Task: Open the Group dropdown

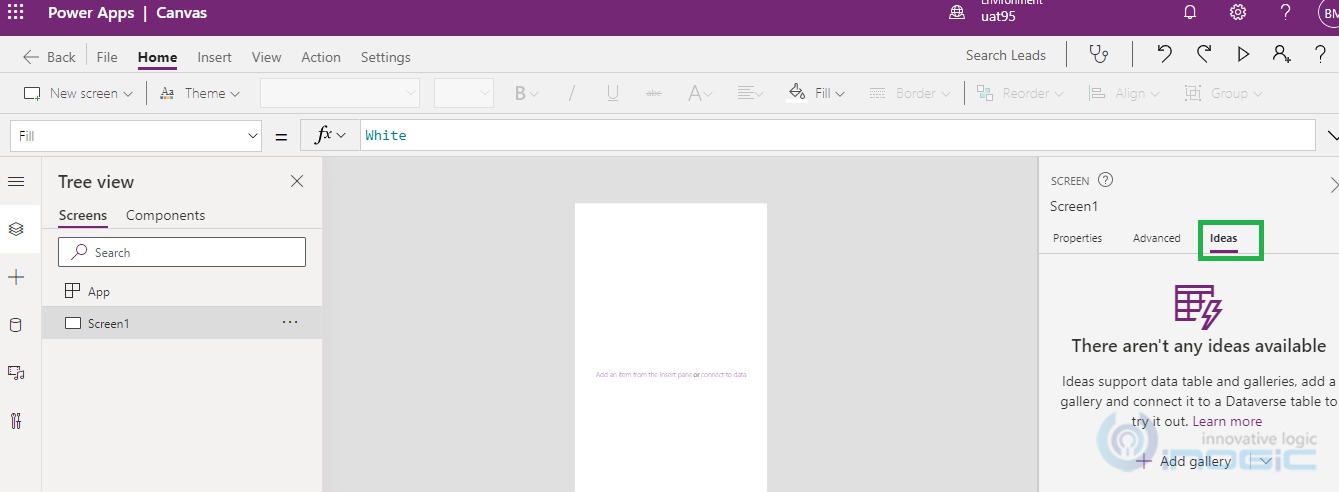Action: pyautogui.click(x=1223, y=93)
